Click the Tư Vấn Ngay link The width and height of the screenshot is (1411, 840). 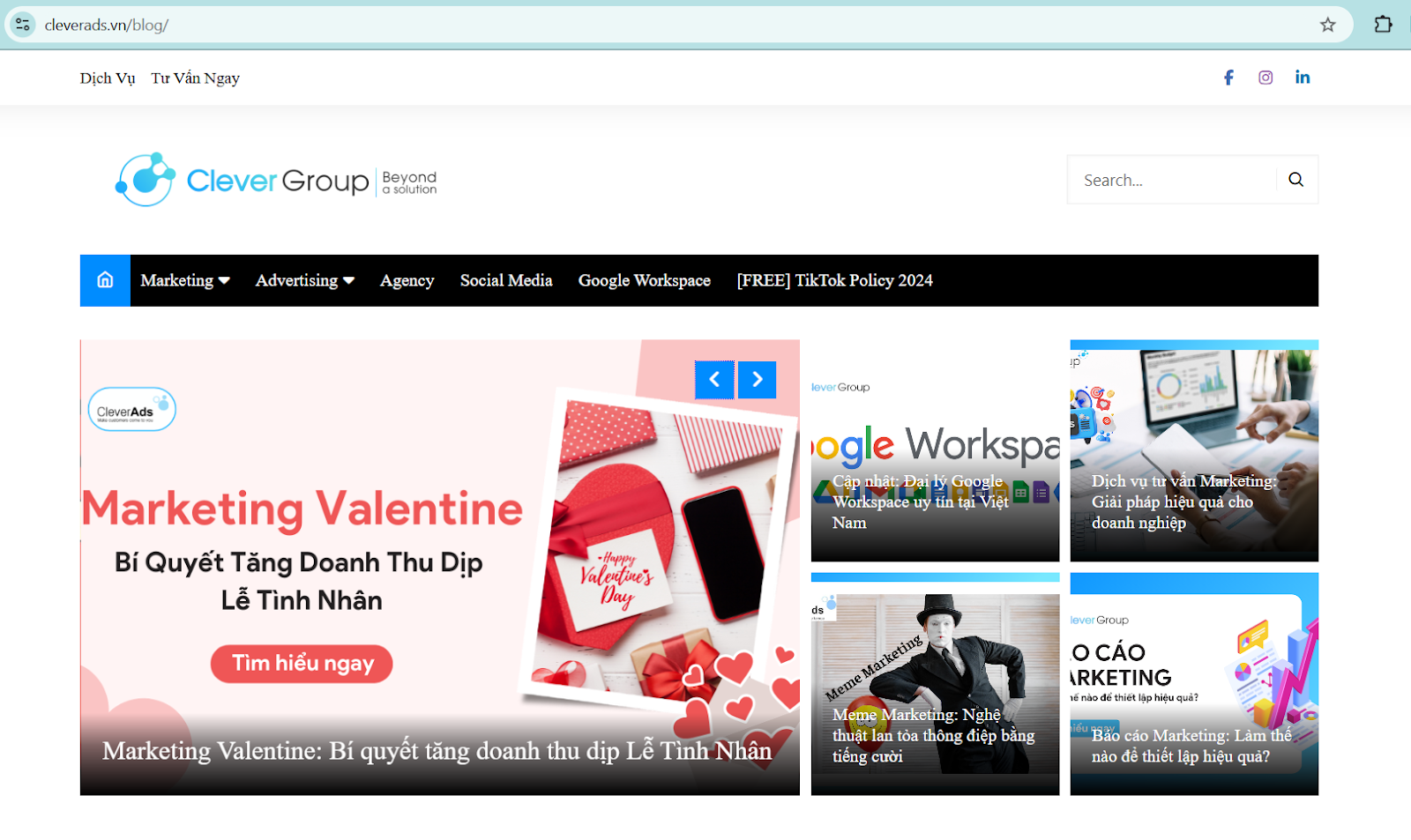(x=195, y=78)
